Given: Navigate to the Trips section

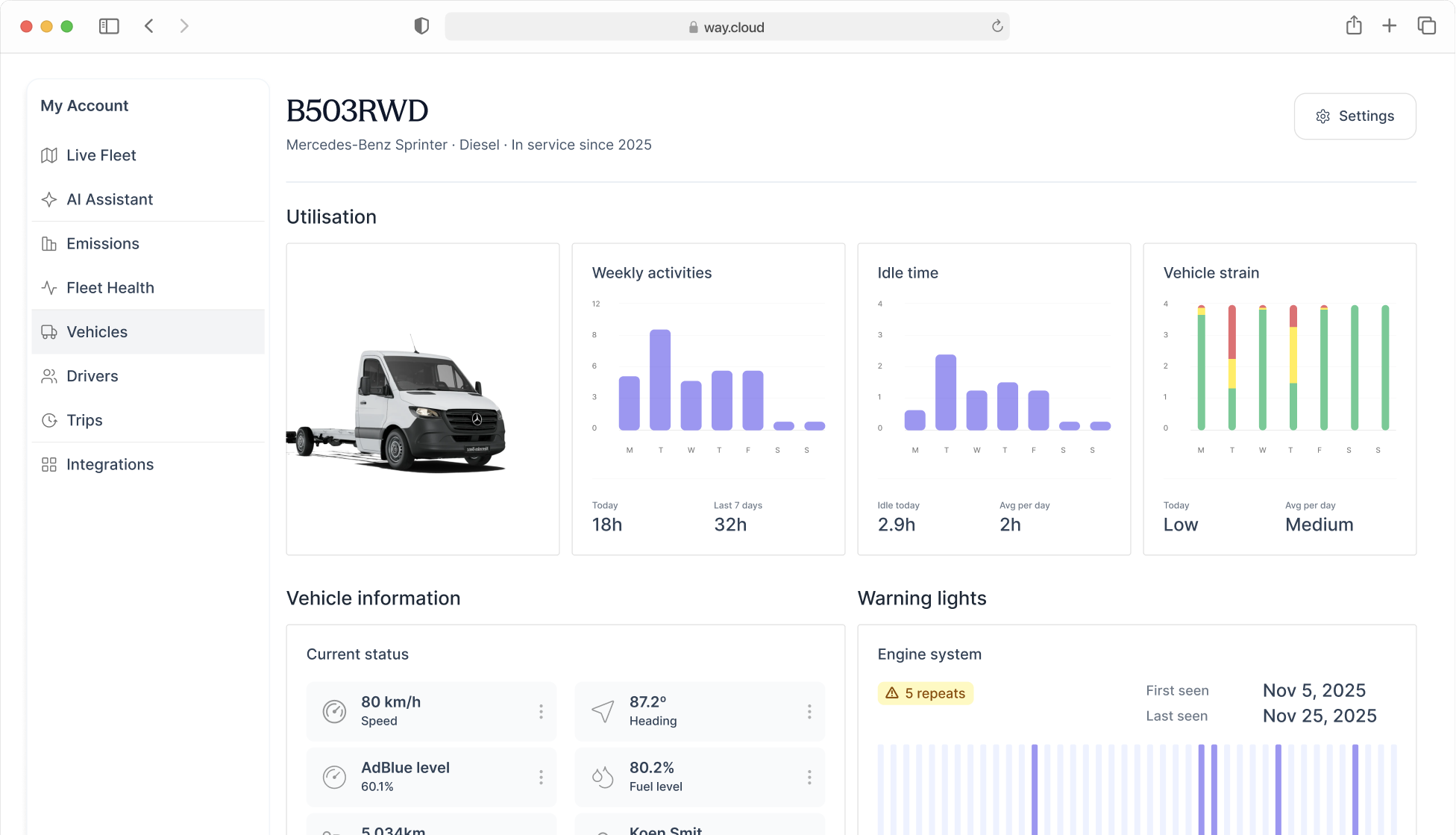Looking at the screenshot, I should (x=84, y=419).
